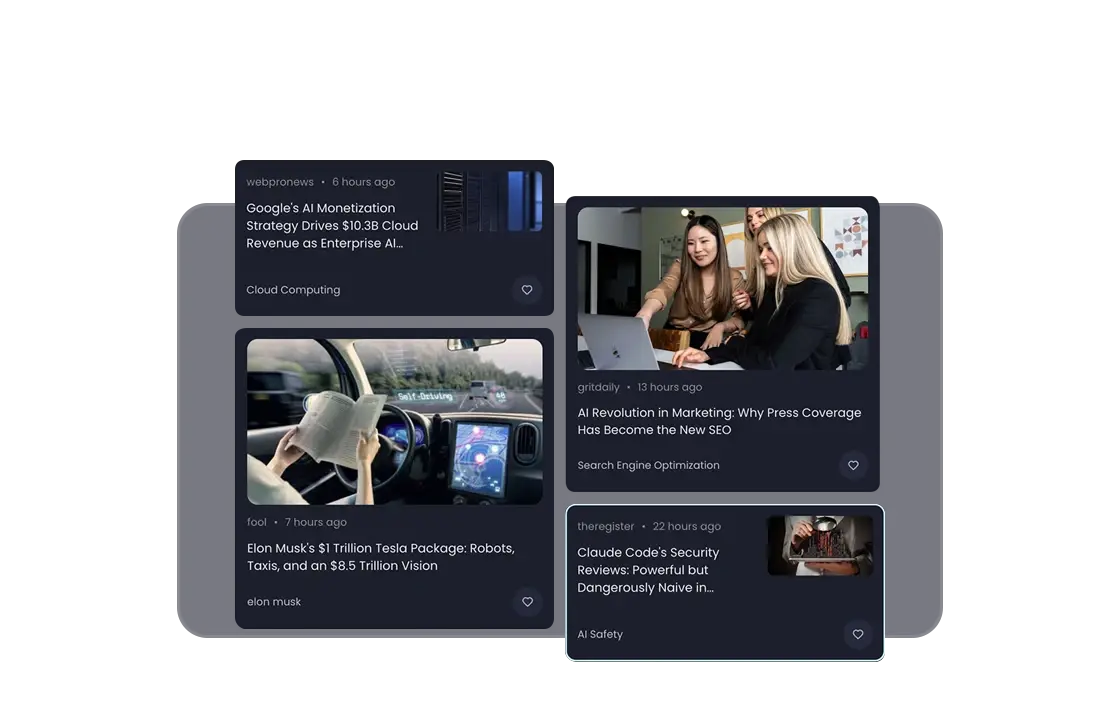Screen dimensions: 1100x720
Task: Choose the AI Safety topic tag
Action: pos(600,634)
